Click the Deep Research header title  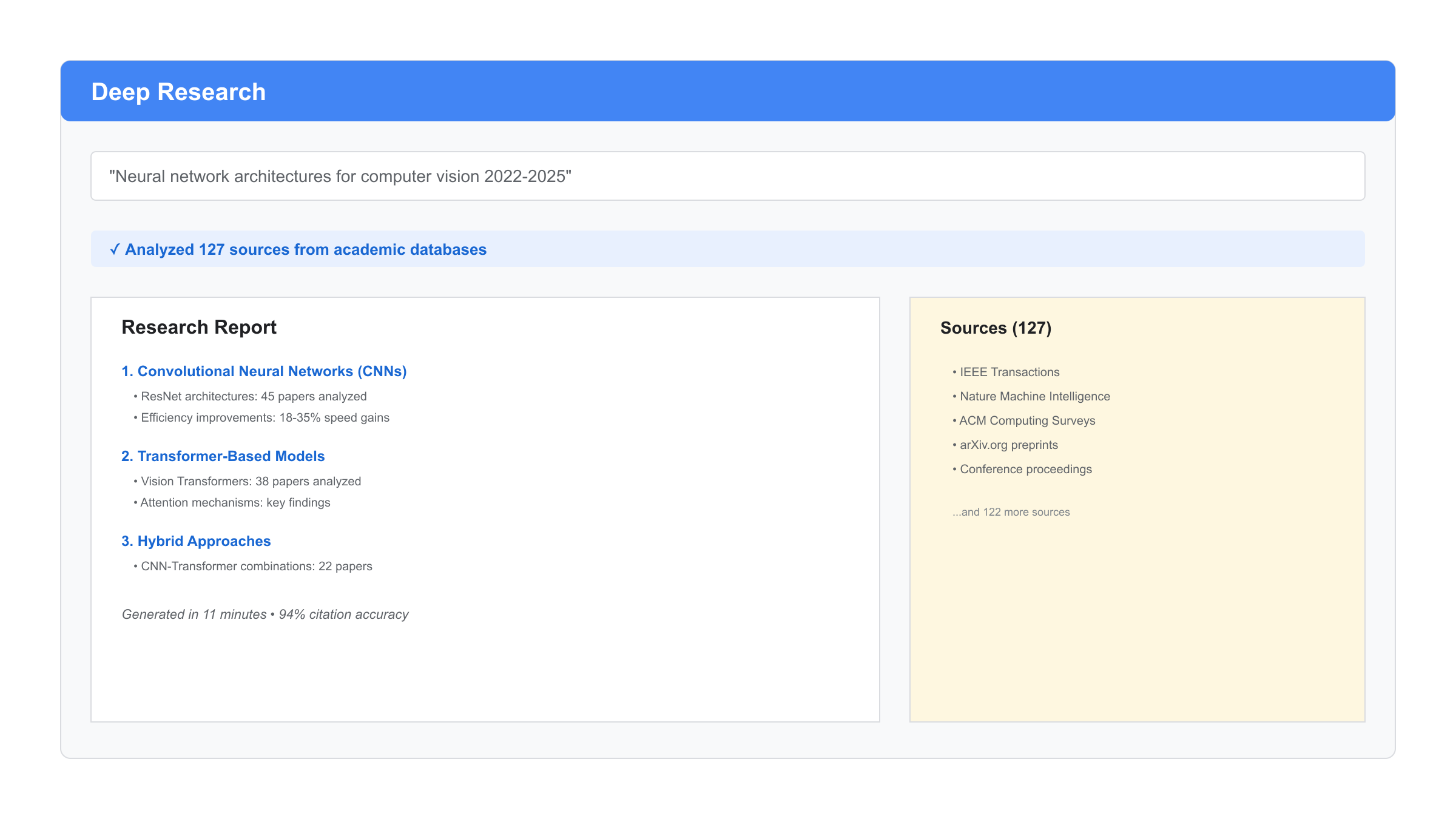[178, 92]
